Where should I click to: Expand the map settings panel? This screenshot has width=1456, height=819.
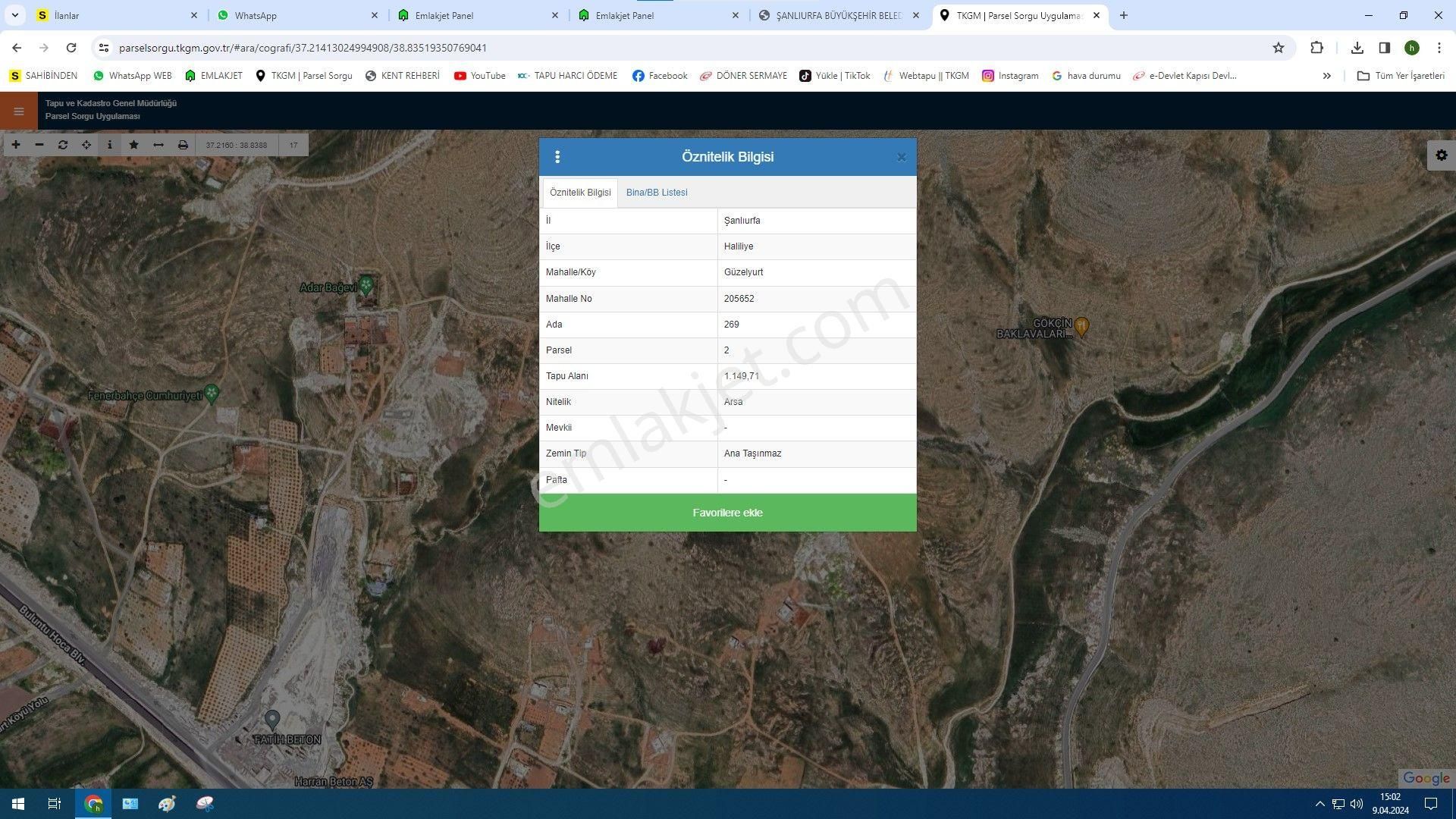tap(1440, 155)
